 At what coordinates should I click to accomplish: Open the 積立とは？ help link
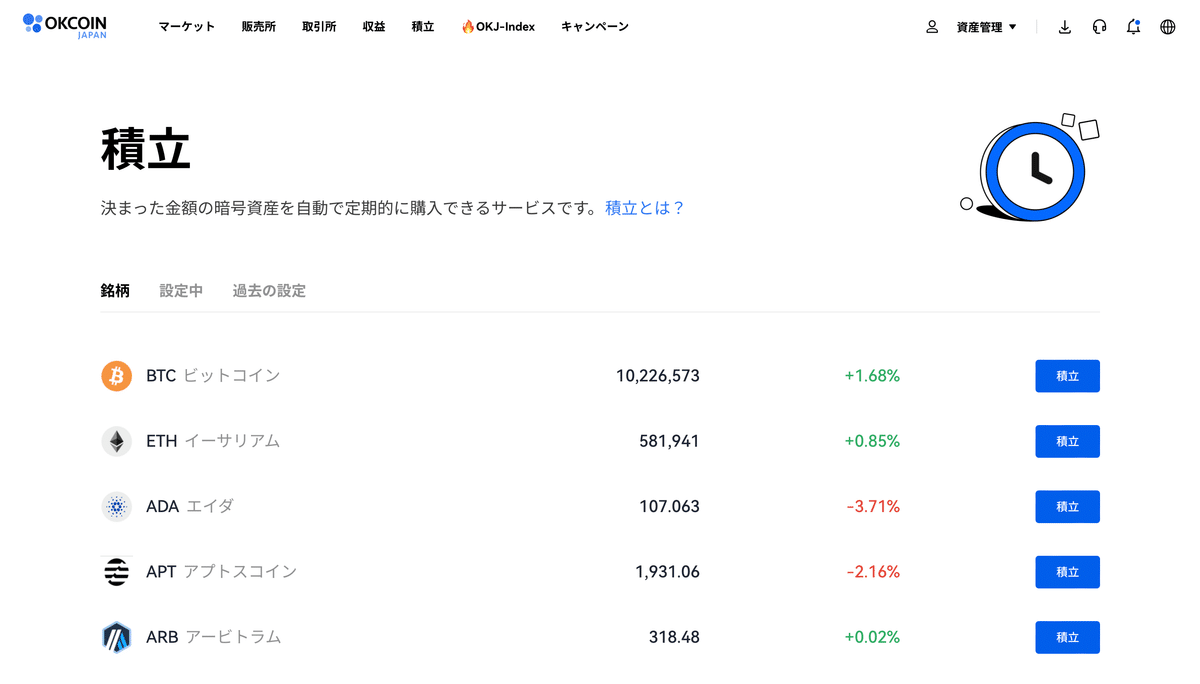643,207
